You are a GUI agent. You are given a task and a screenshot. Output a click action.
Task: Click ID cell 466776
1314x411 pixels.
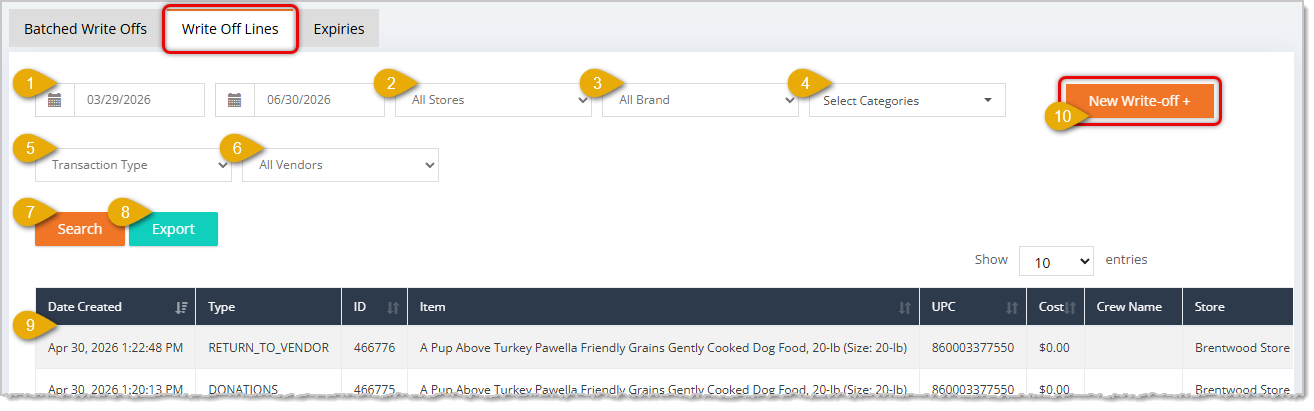point(374,347)
